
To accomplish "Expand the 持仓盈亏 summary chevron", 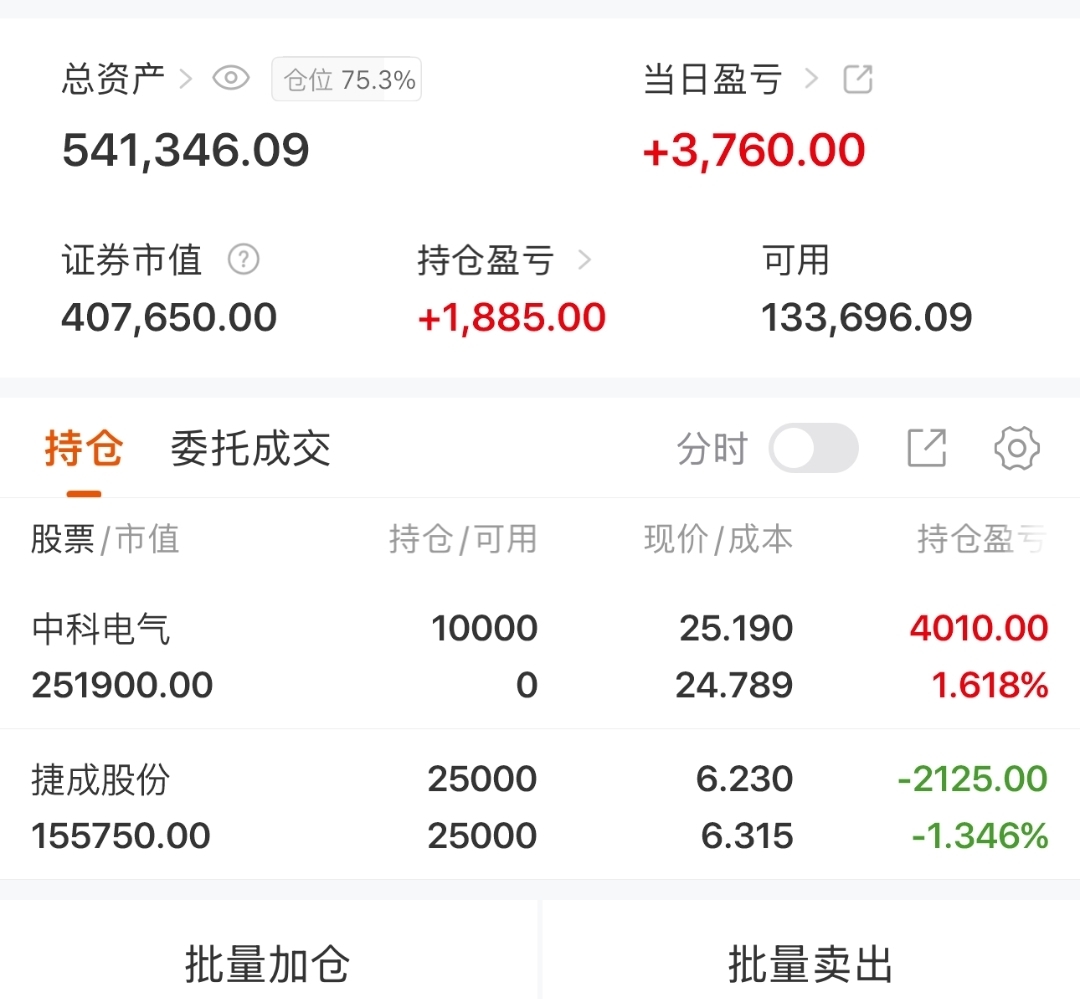I will 585,261.
